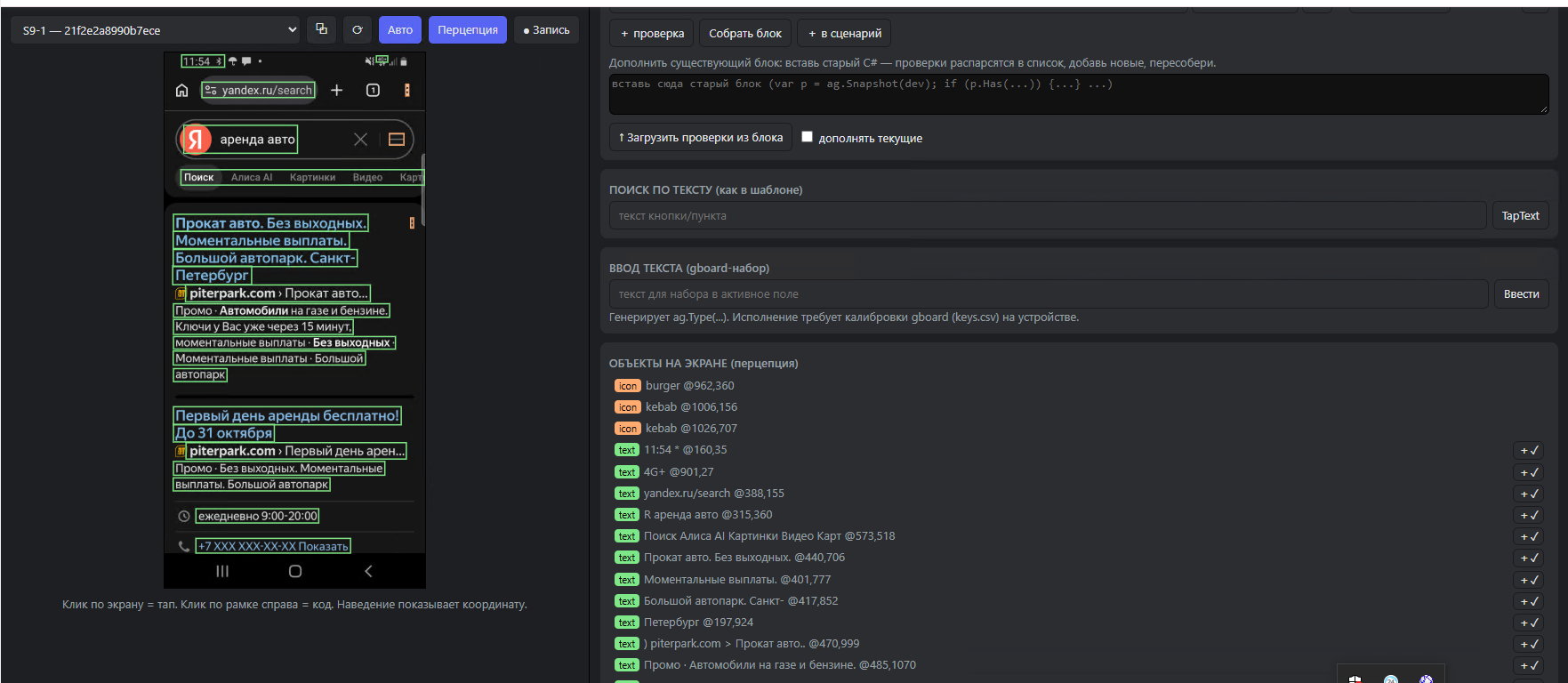Image resolution: width=1568 pixels, height=683 pixels.
Task: Select 'R аренда авто @315,360' text object
Action: (693, 515)
